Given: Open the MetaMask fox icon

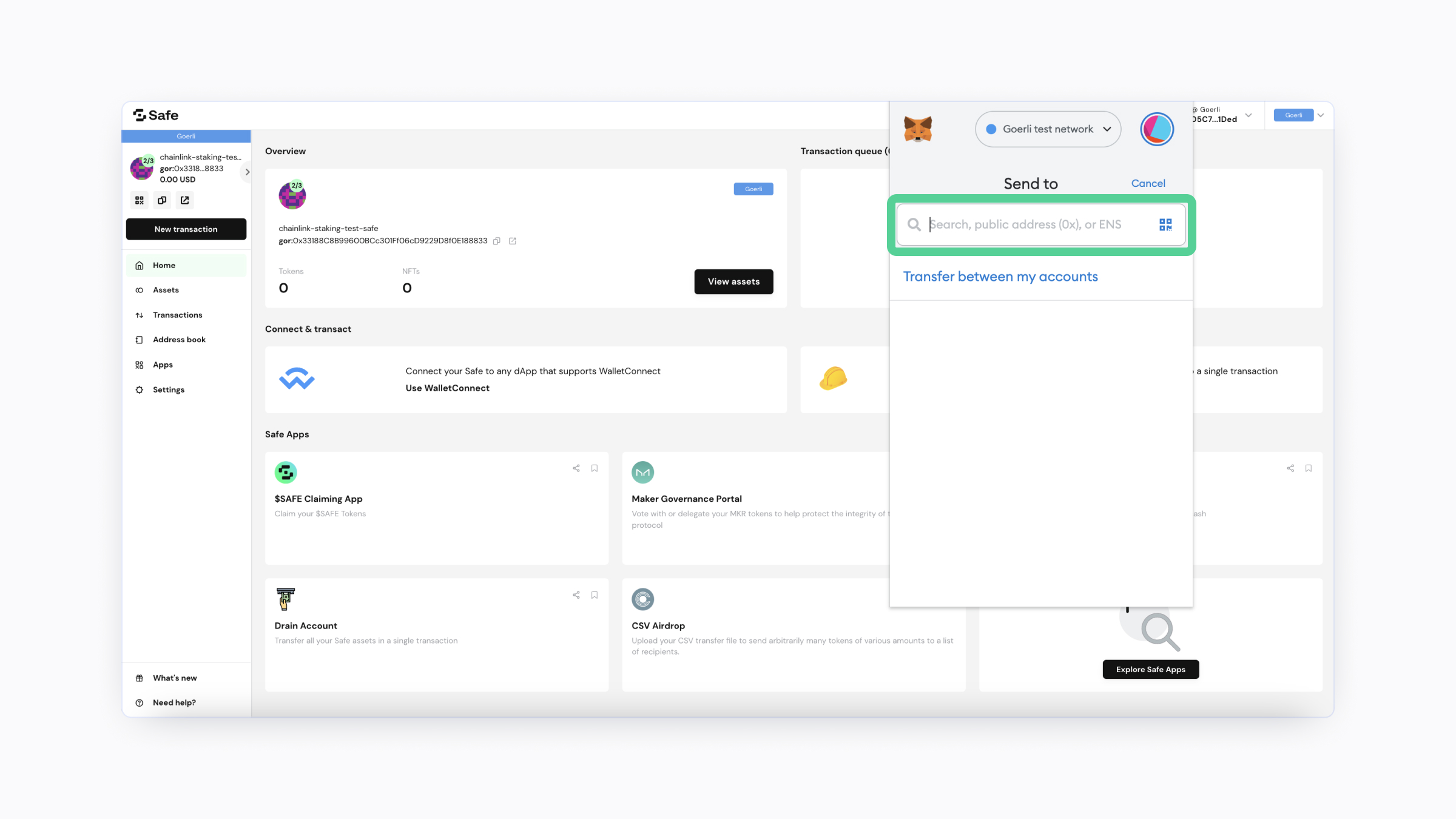Looking at the screenshot, I should point(917,129).
